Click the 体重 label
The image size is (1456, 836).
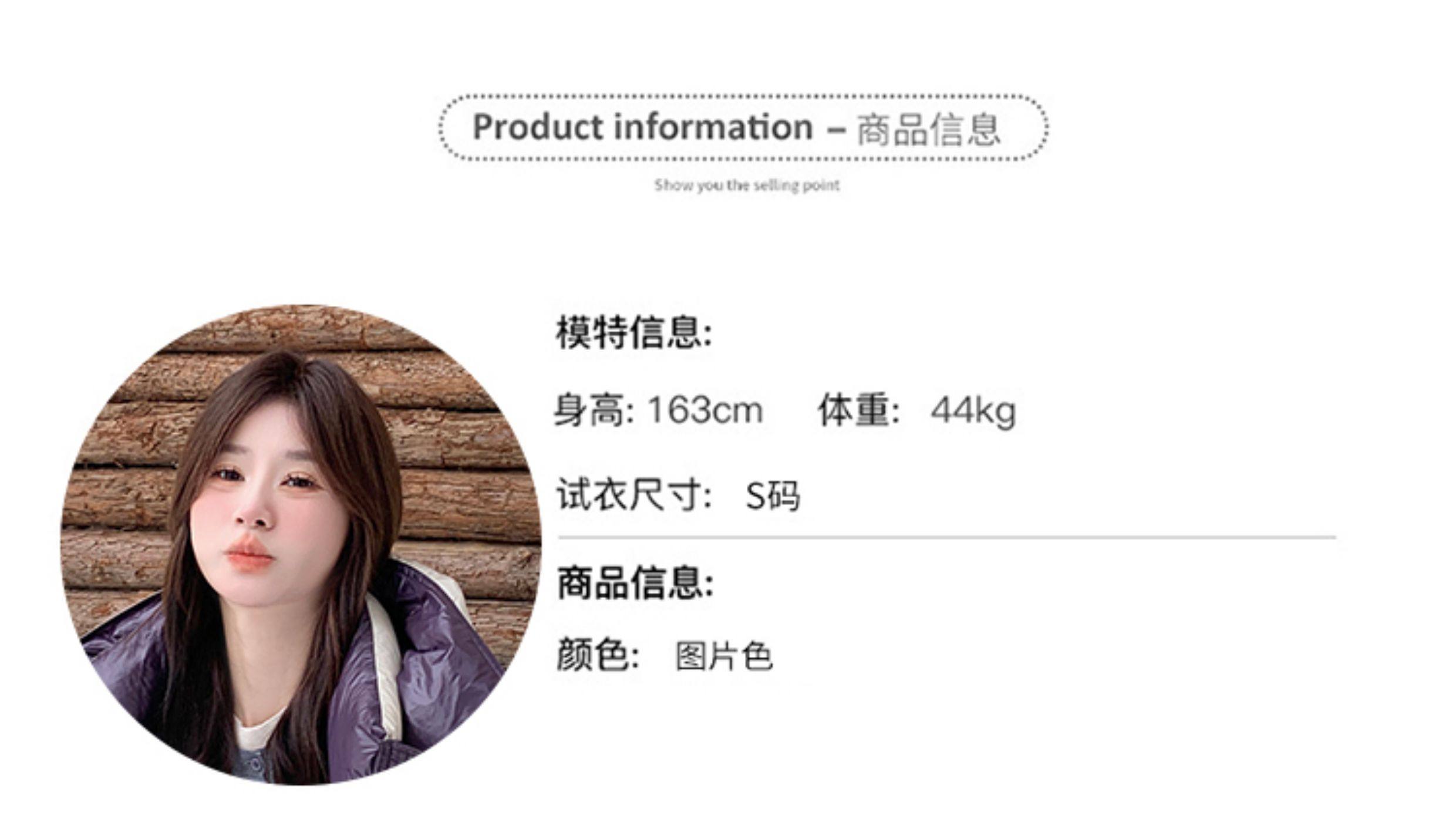point(858,410)
